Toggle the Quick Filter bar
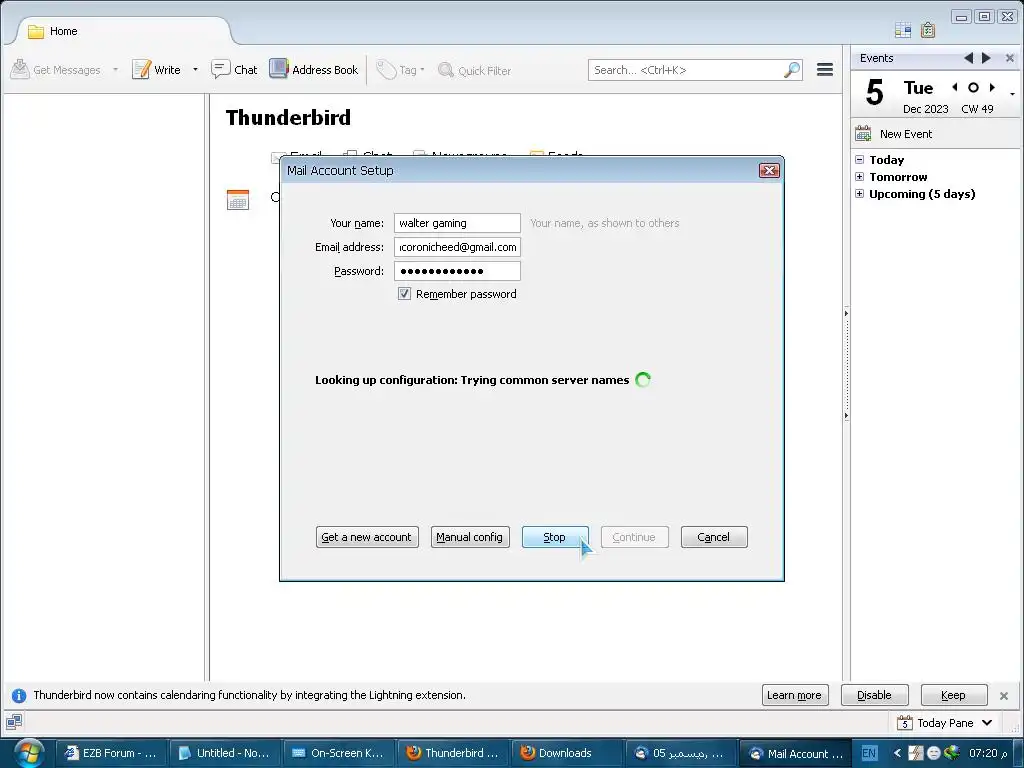 (x=475, y=70)
